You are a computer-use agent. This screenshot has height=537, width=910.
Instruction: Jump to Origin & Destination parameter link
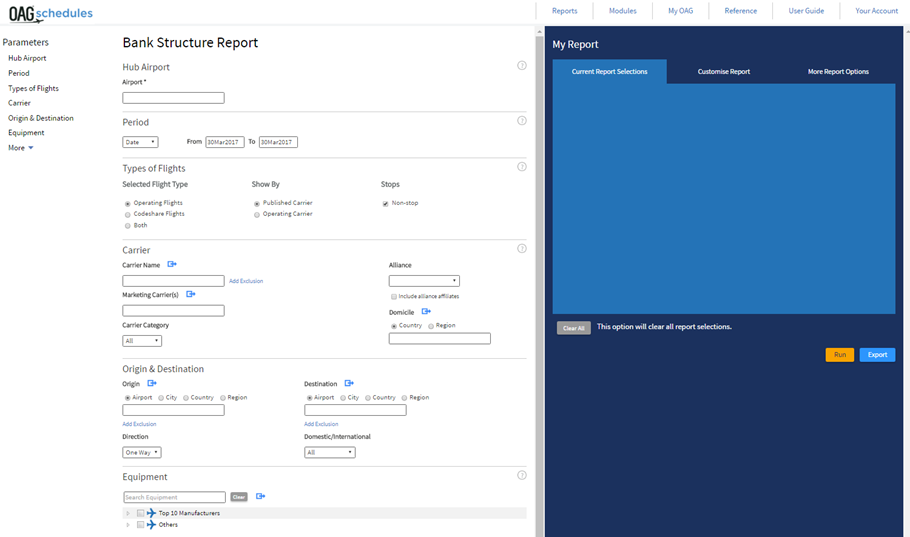tap(41, 118)
